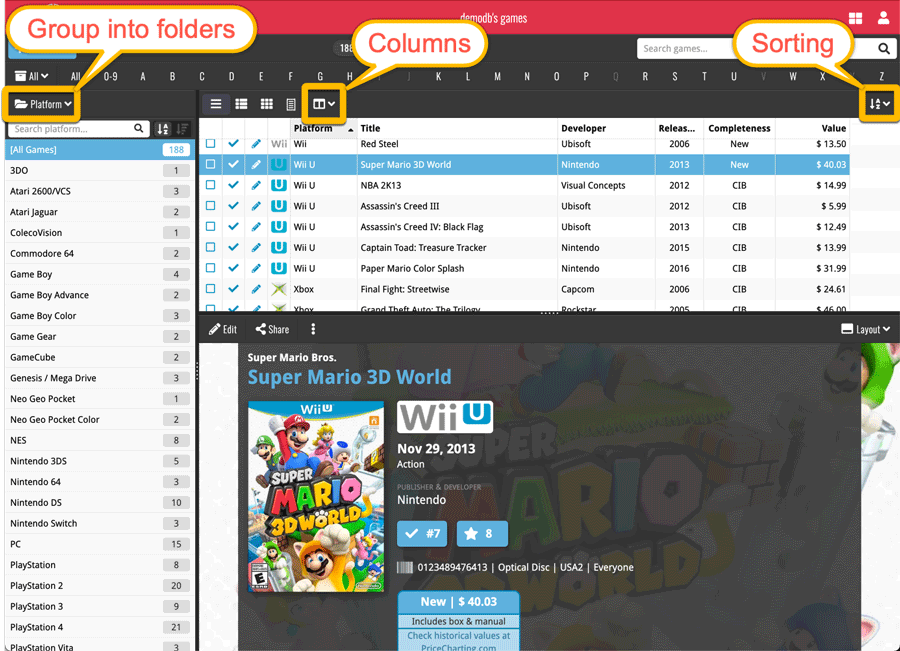900x651 pixels.
Task: Open the Columns chooser dropdown
Action: tap(324, 104)
